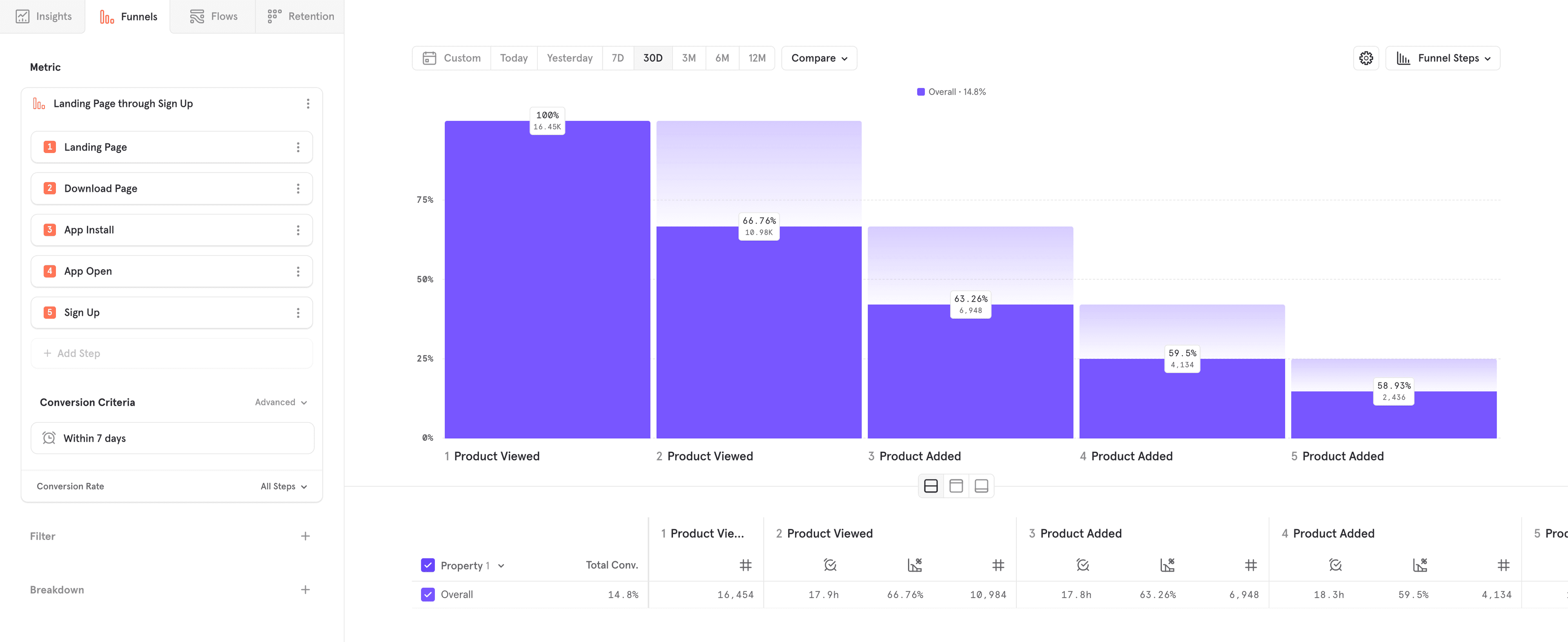
Task: Select the 7D date range button
Action: [x=617, y=58]
